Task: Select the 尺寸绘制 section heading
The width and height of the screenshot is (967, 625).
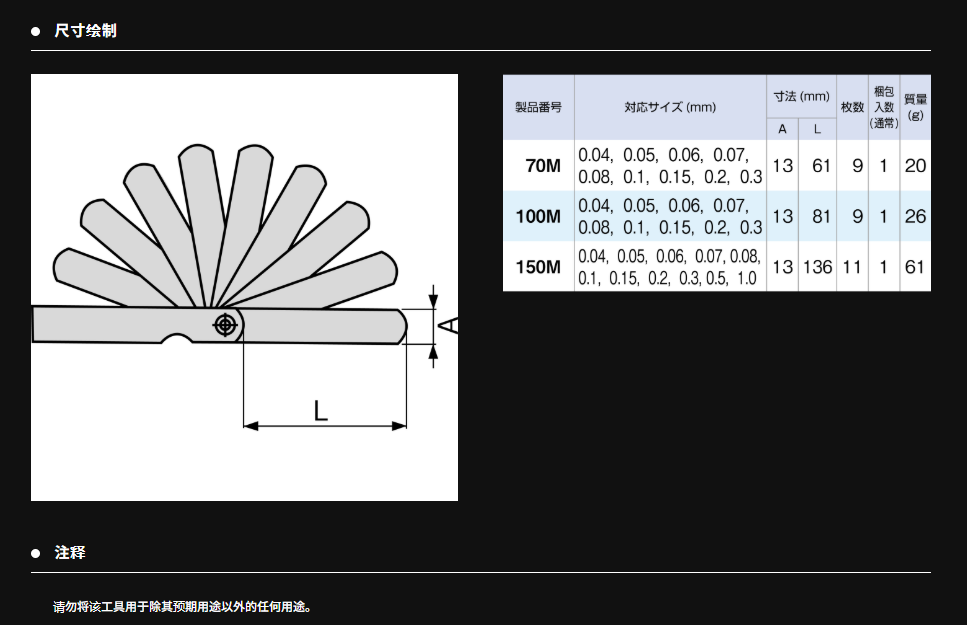Action: (85, 31)
